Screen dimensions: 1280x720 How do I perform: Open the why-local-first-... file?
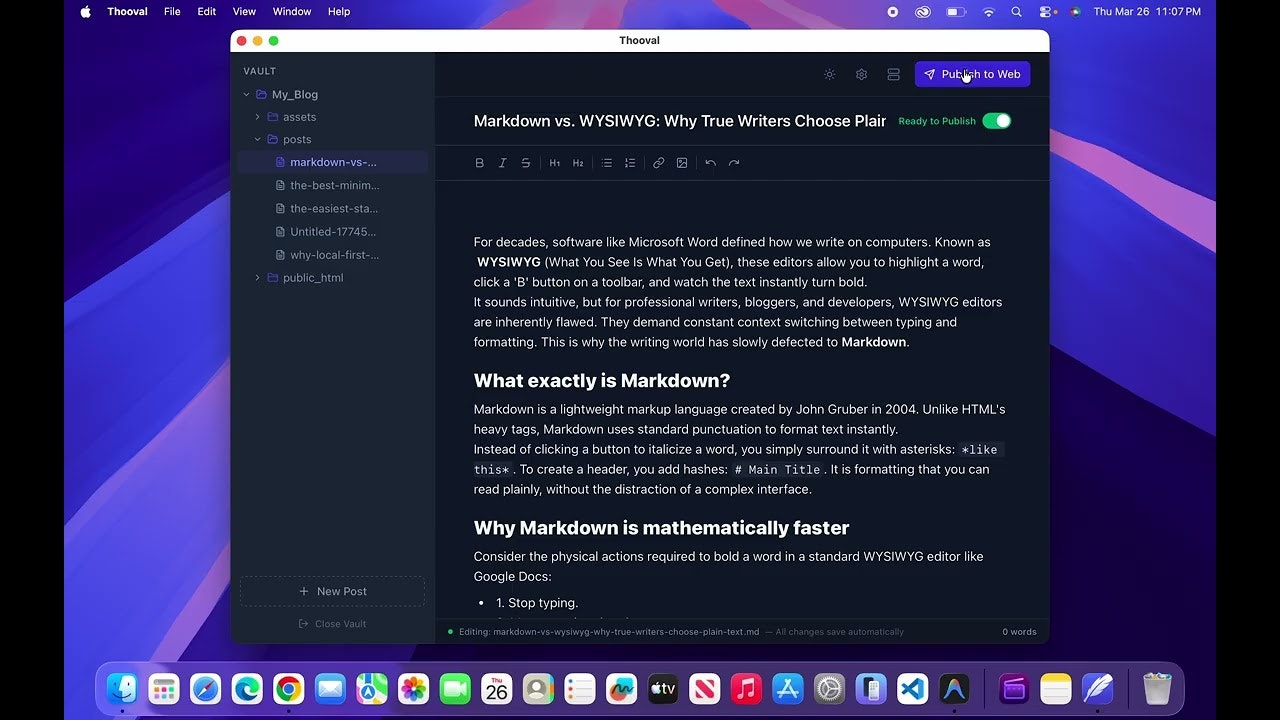333,255
